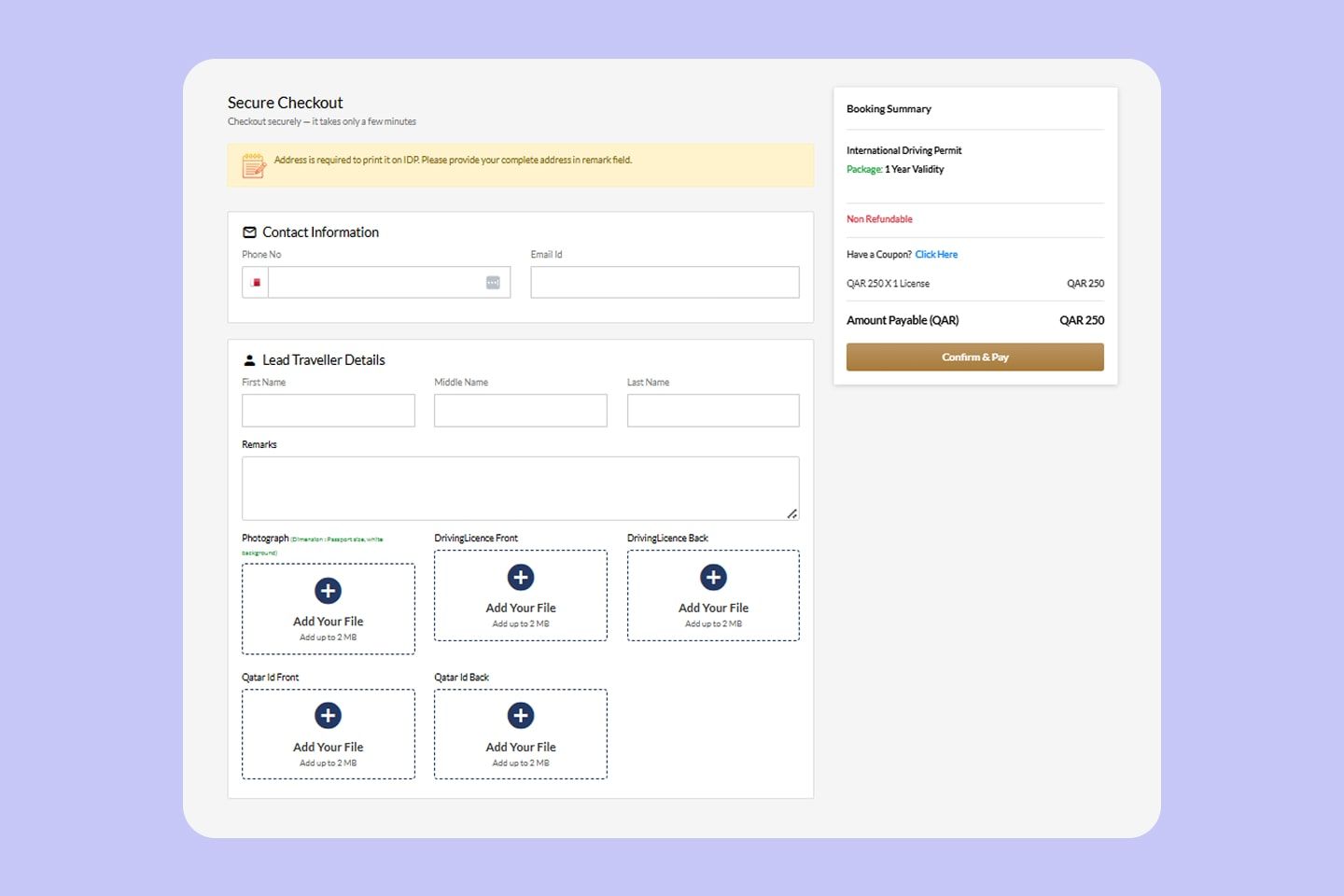Screen dimensions: 1344x896
Task: Click the keypad icon in phone field
Action: [x=493, y=283]
